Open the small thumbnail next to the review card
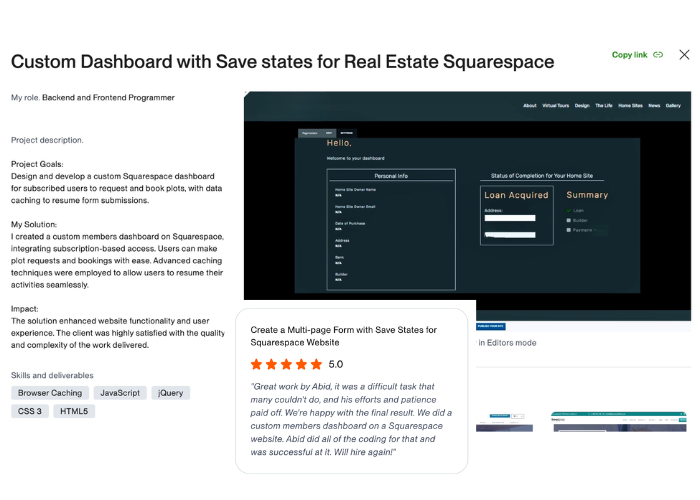The height and width of the screenshot is (500, 700). pyautogui.click(x=504, y=422)
